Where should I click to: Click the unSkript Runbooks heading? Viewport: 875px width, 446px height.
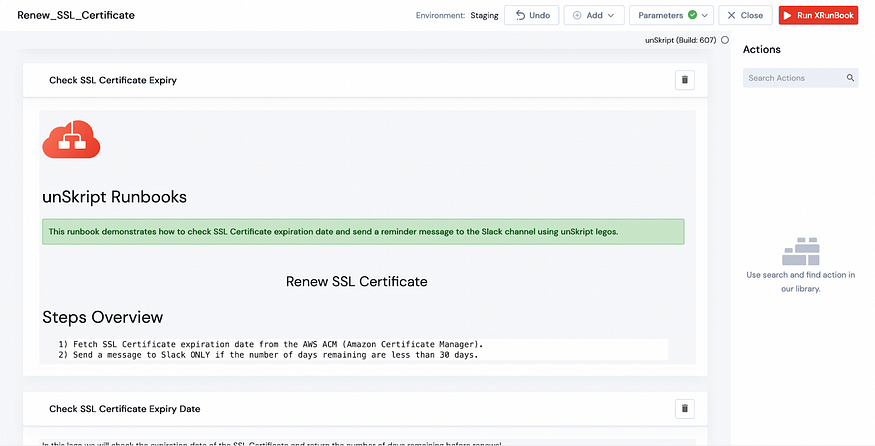pyautogui.click(x=114, y=196)
